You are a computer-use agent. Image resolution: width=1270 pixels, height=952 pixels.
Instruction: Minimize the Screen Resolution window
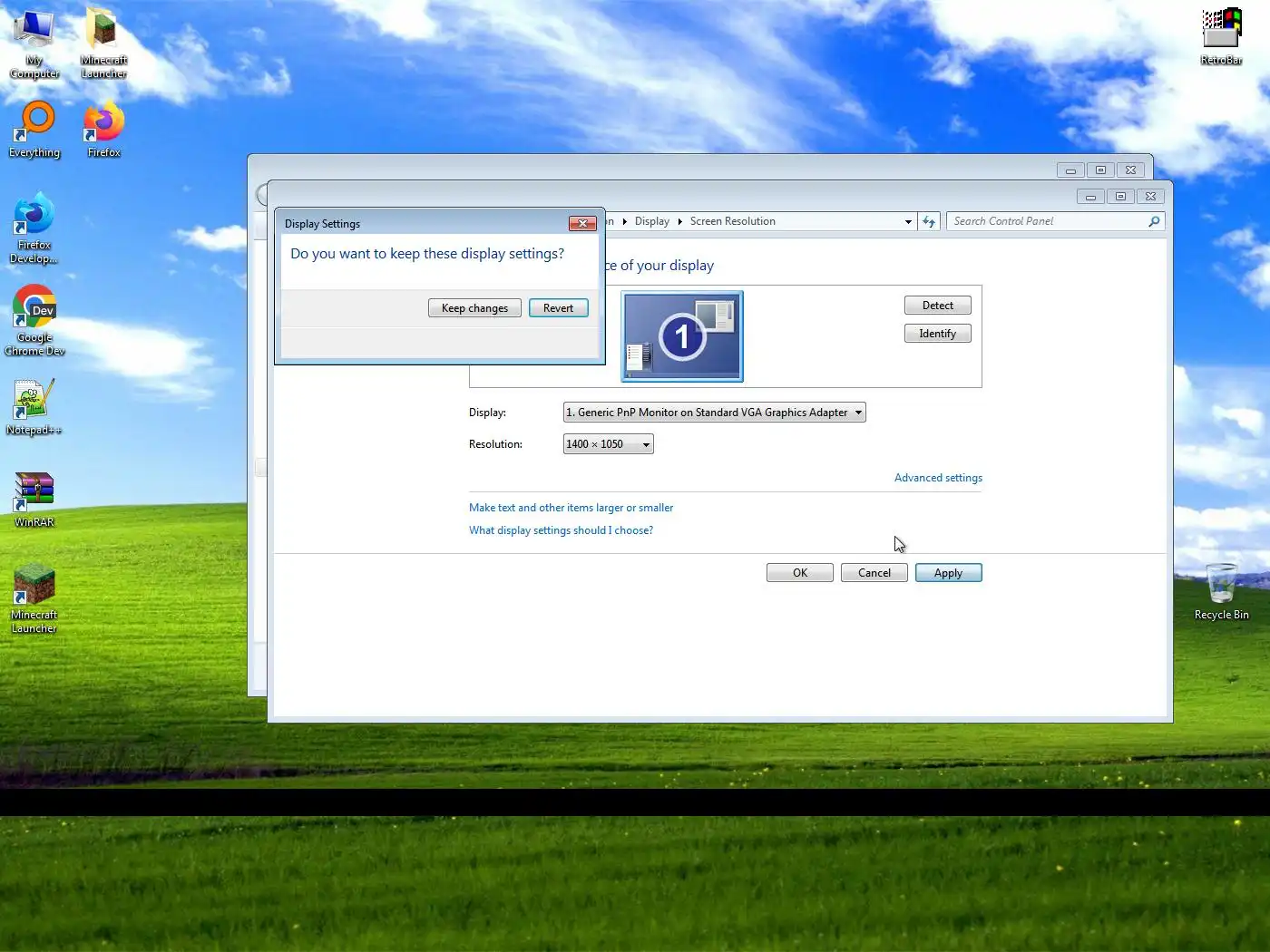[x=1090, y=197]
